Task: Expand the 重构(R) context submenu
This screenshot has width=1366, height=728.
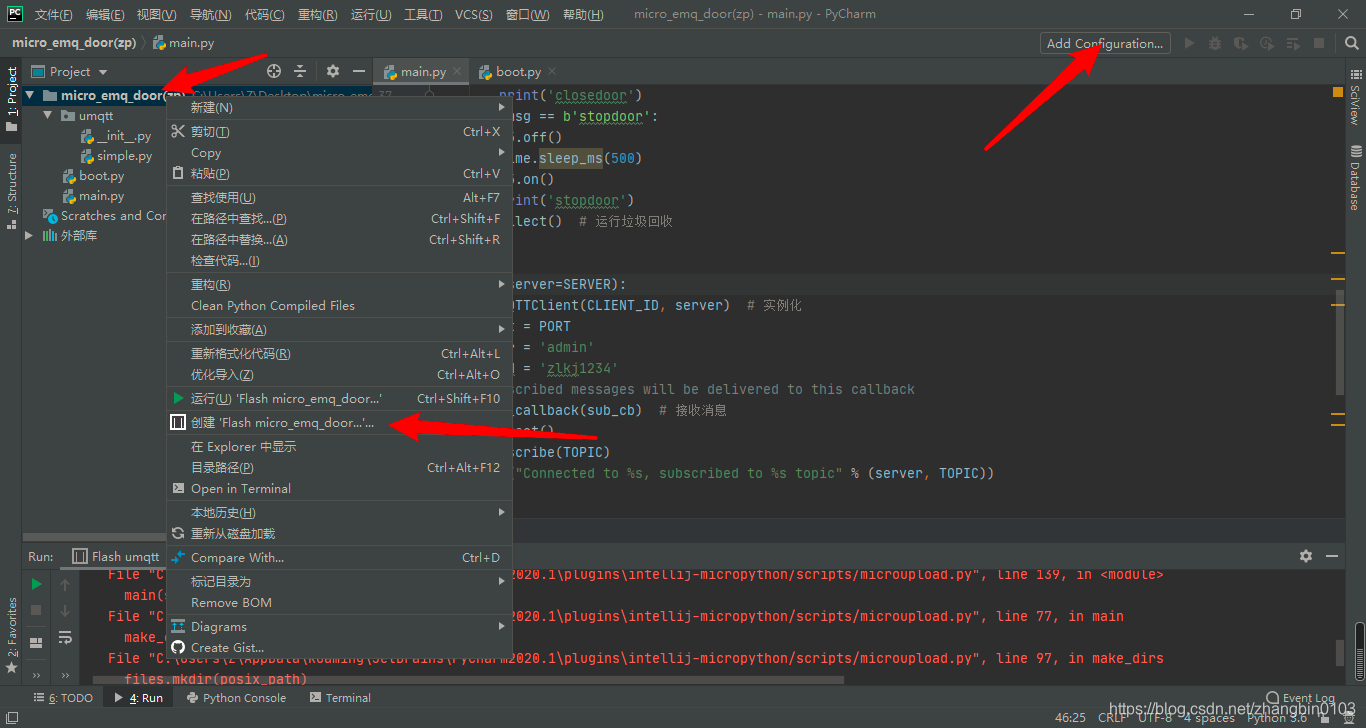Action: (x=339, y=285)
